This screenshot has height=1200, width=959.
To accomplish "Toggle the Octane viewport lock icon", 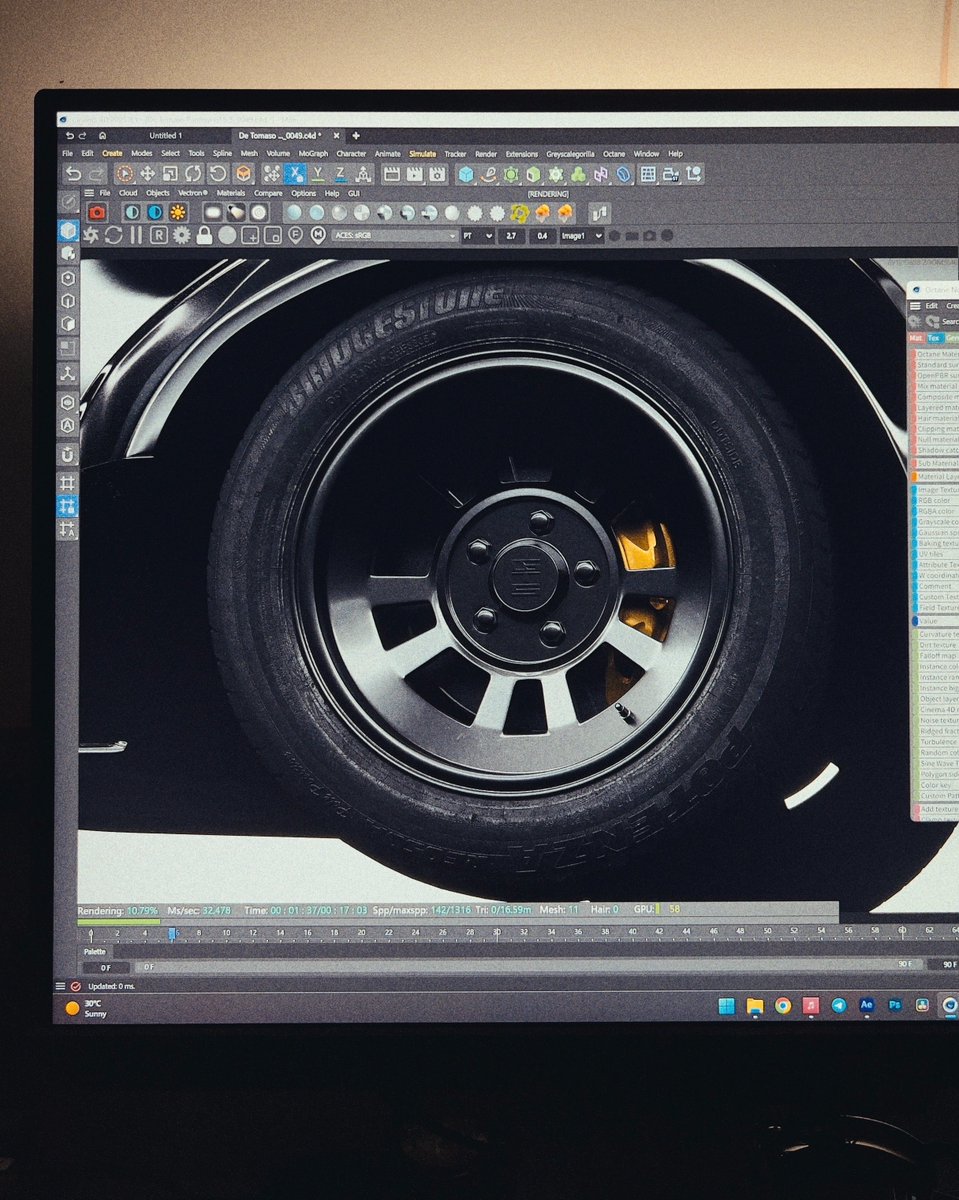I will (x=204, y=234).
